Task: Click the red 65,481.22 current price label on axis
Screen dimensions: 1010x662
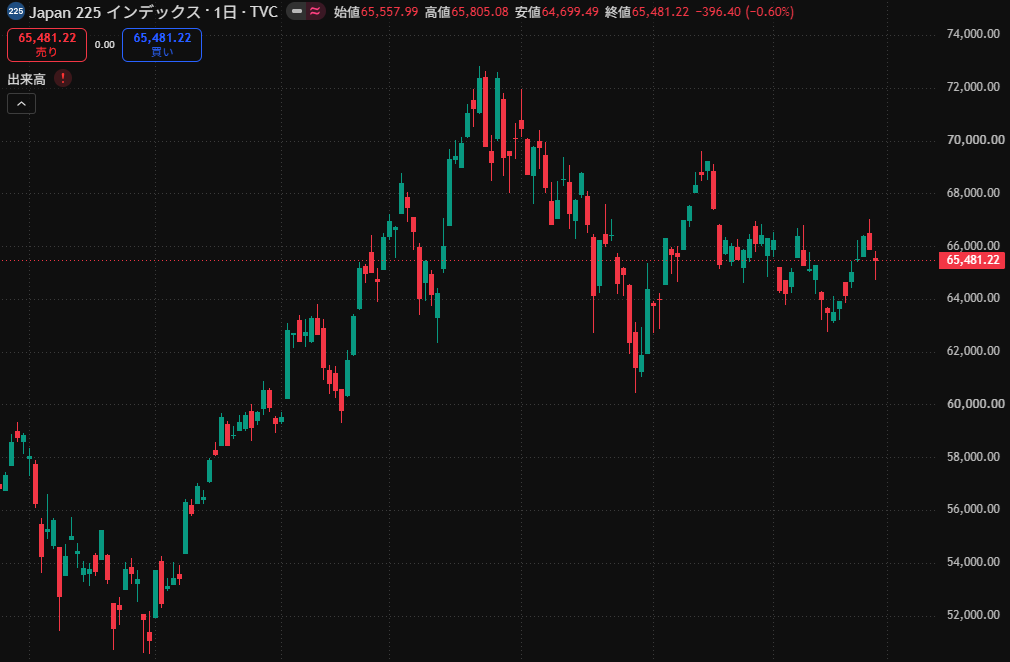Action: tap(972, 260)
